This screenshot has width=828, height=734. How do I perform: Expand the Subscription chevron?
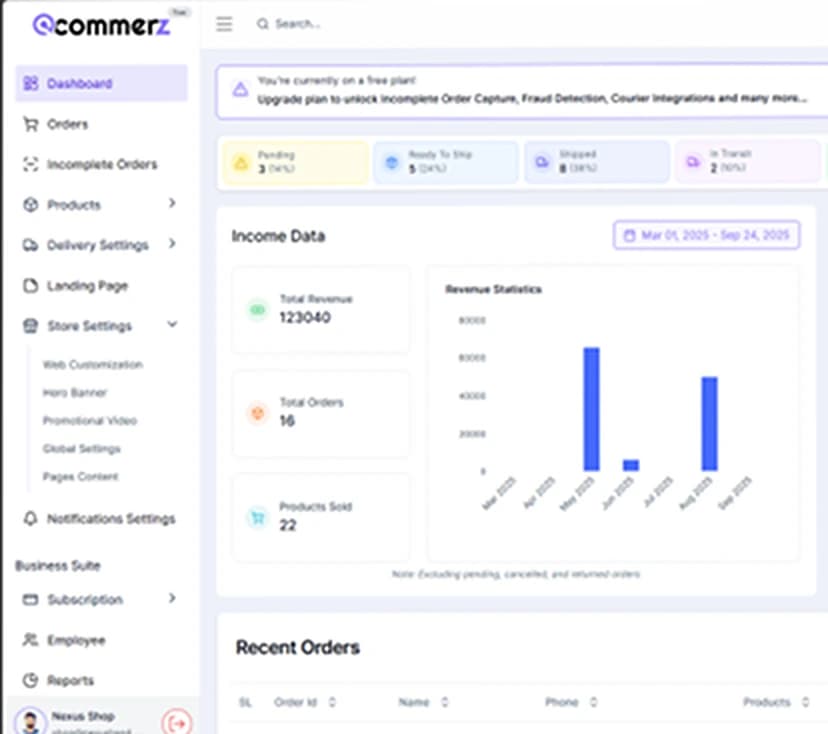172,598
